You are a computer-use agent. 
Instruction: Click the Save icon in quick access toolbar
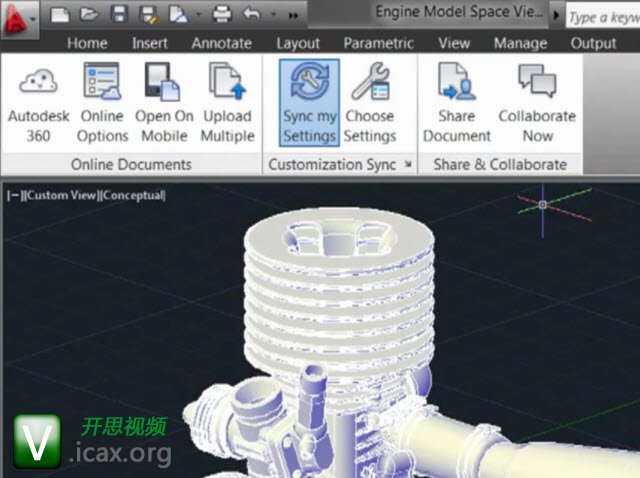[x=120, y=15]
